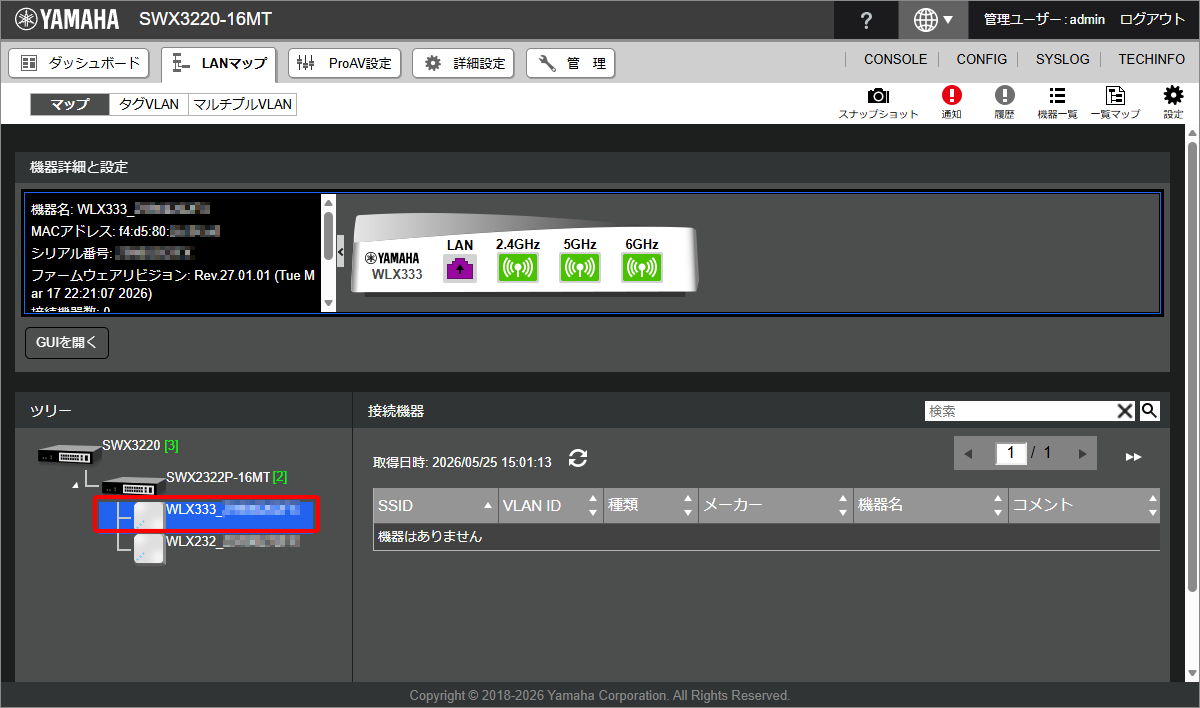Click the purple LAN port icon
Image resolution: width=1200 pixels, height=708 pixels.
pos(460,268)
